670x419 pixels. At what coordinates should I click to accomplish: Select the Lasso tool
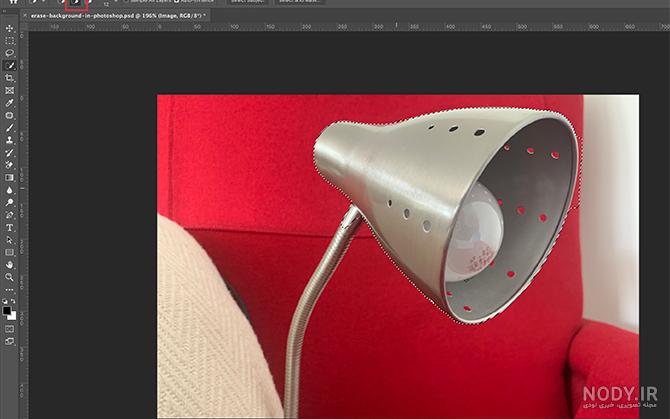9,53
